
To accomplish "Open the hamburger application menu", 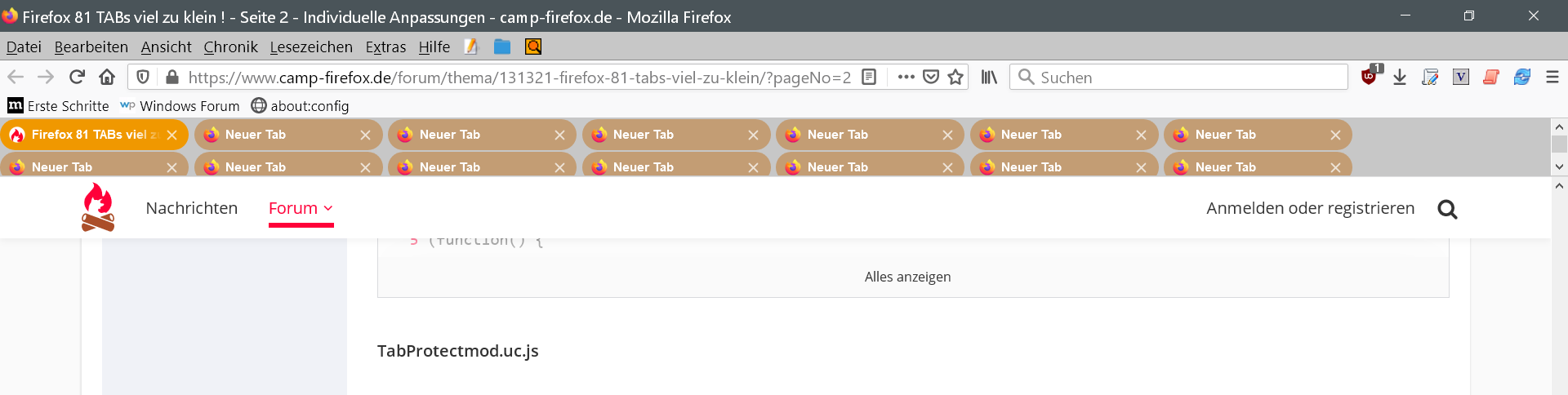I will 1552,77.
